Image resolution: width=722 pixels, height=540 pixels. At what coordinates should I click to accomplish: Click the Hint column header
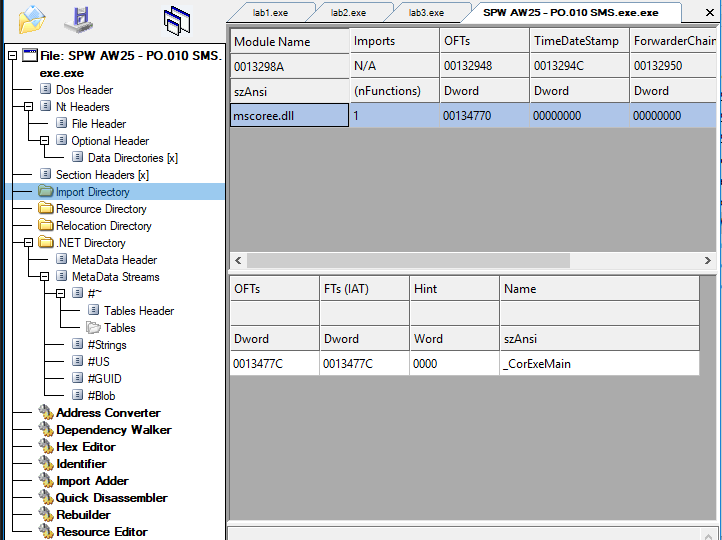pyautogui.click(x=454, y=289)
